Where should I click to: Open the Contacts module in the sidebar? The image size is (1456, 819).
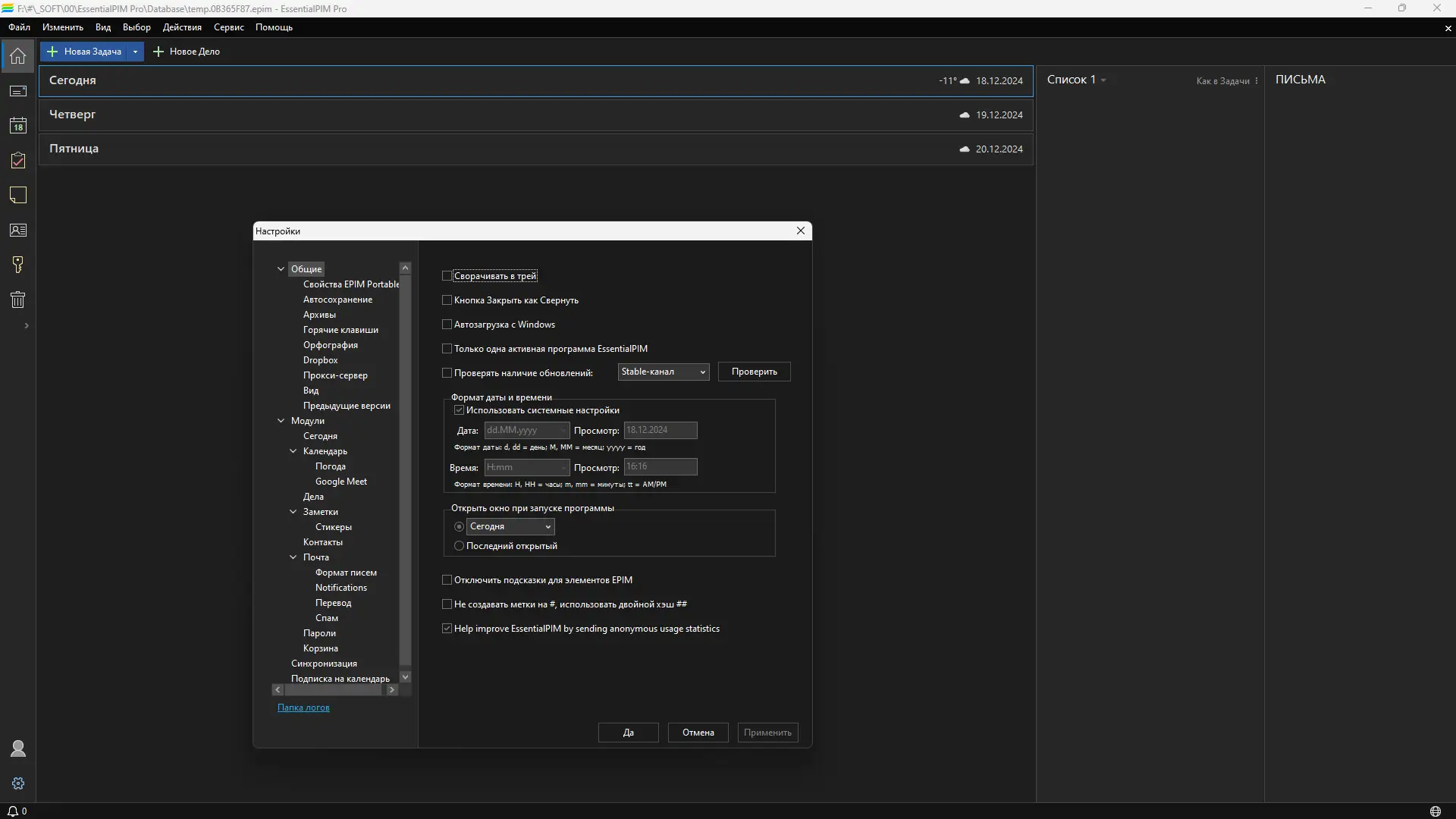point(18,231)
